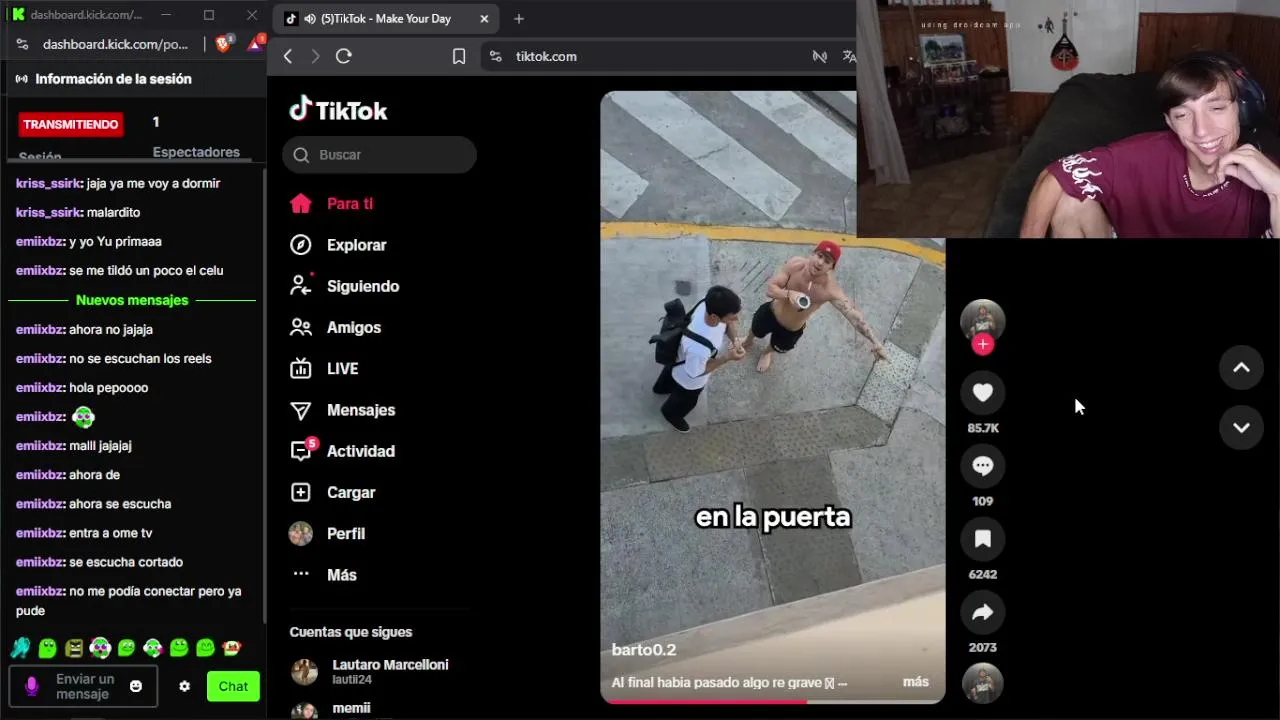Click the Enviar un mensaje field
Viewport: 1280px width, 720px height.
pos(84,686)
